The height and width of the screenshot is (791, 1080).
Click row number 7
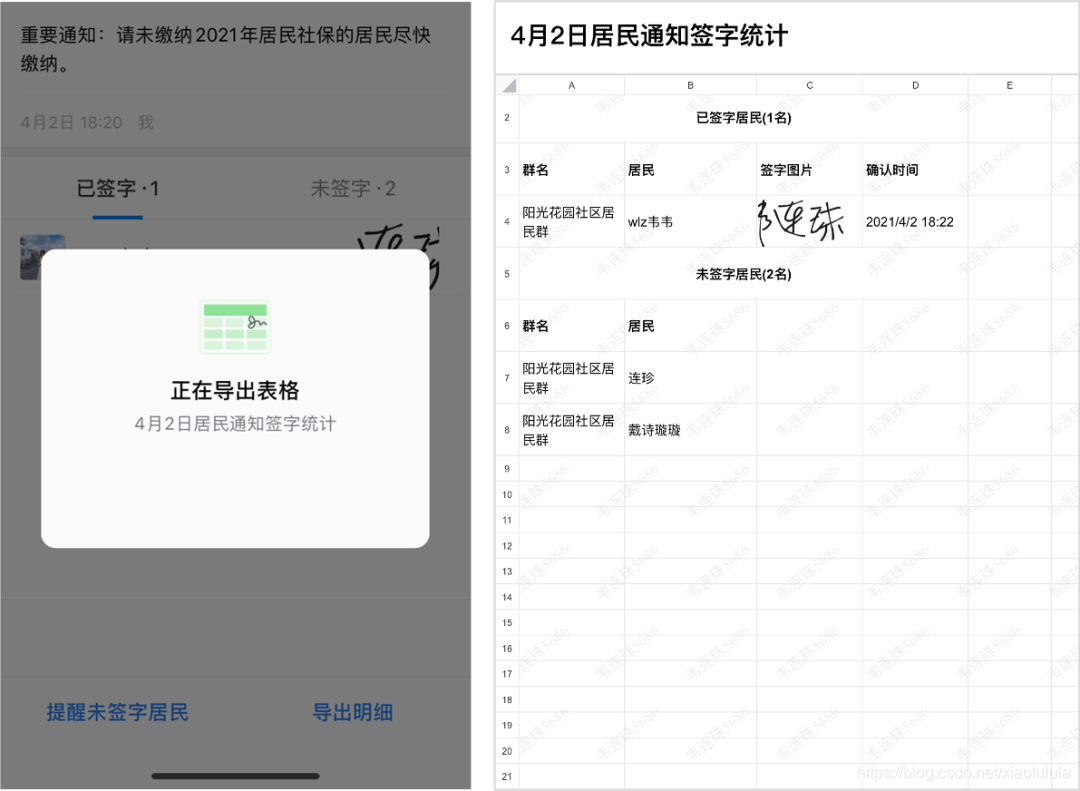click(x=507, y=377)
